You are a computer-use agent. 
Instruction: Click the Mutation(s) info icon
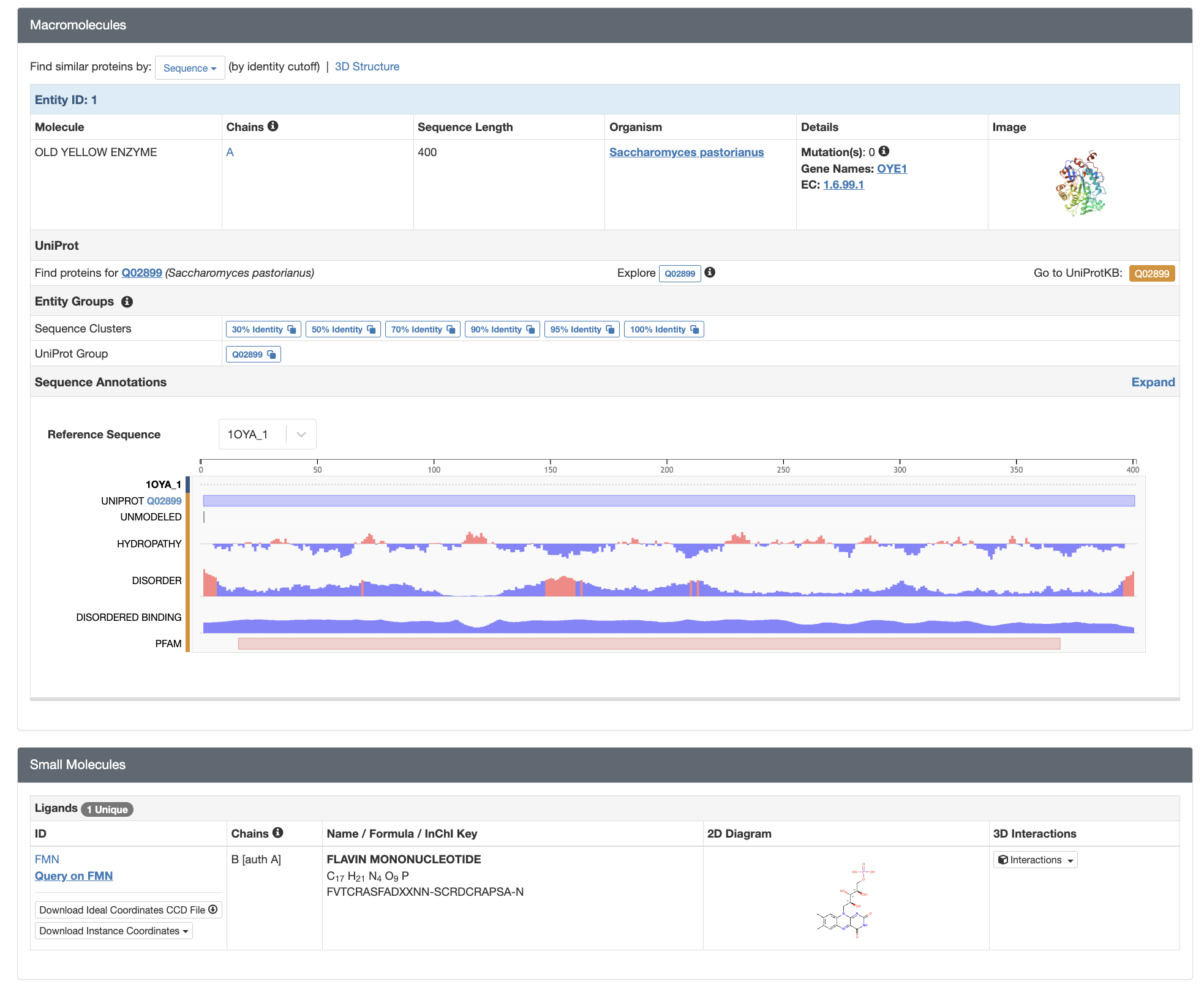coord(884,151)
